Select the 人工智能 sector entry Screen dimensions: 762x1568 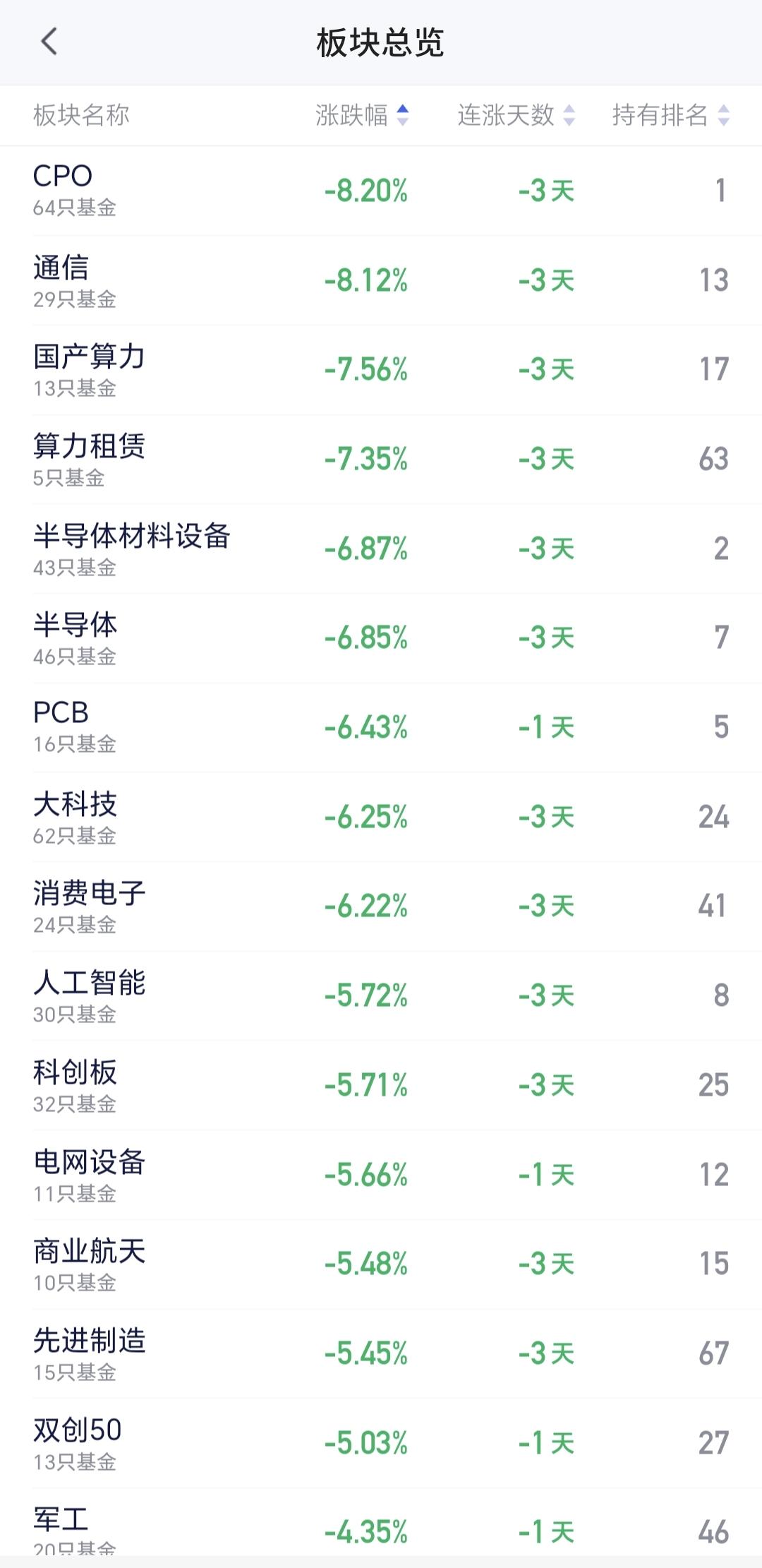[381, 995]
